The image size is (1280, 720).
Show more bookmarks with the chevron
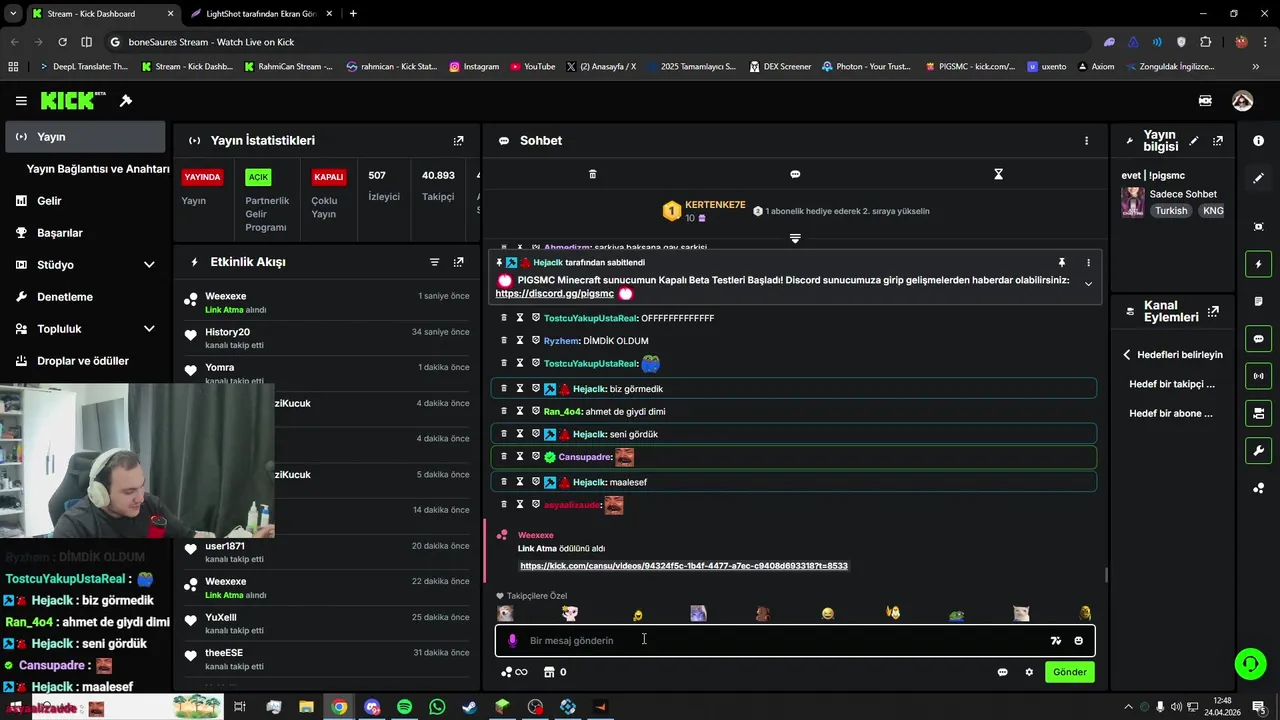(x=1255, y=67)
